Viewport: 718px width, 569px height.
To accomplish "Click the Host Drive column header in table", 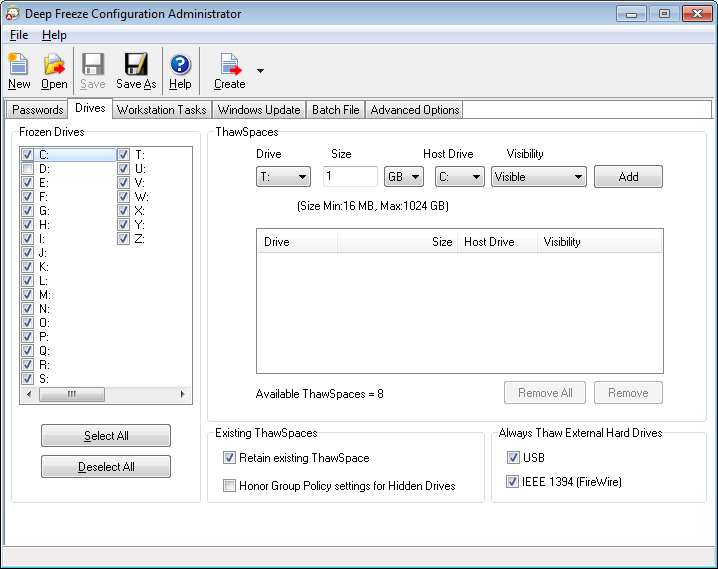I will (497, 242).
